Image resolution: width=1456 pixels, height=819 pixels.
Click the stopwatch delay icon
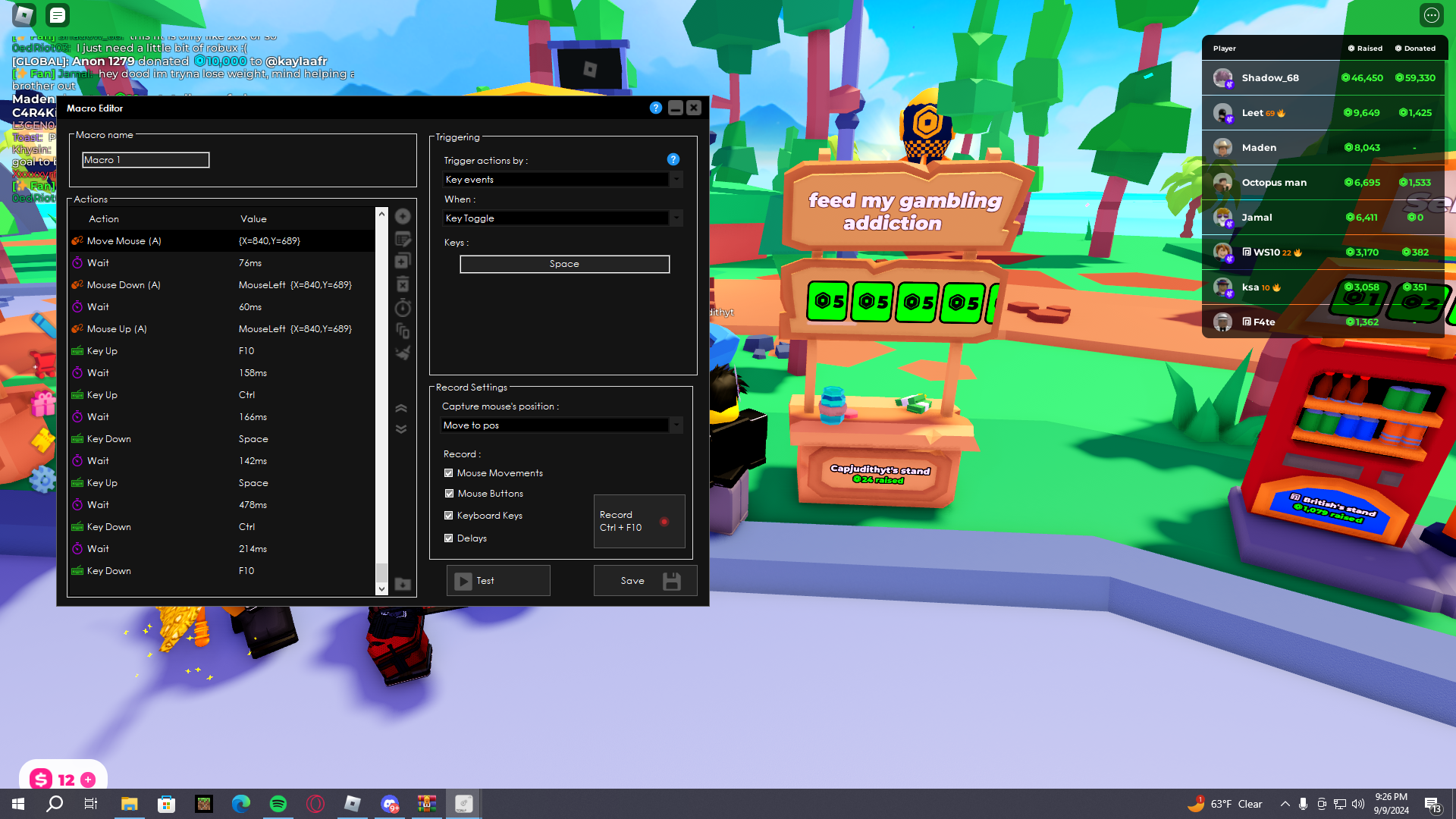(403, 308)
